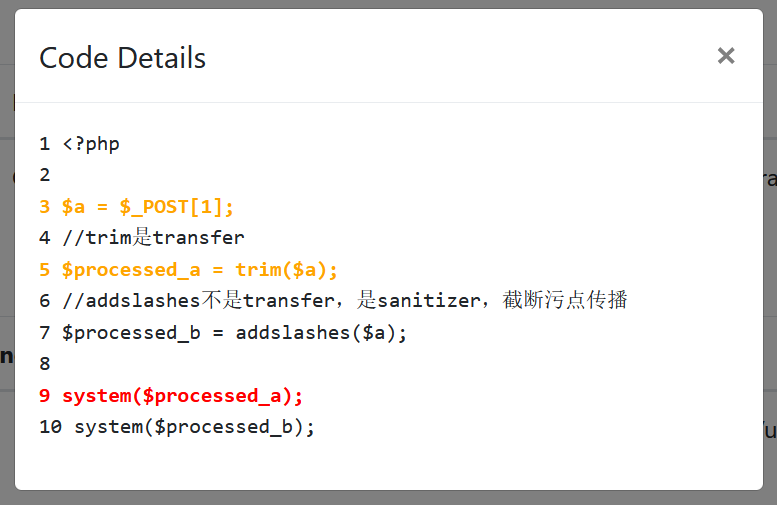
Task: Select the addslashes($a) call on line 7
Action: pos(321,333)
